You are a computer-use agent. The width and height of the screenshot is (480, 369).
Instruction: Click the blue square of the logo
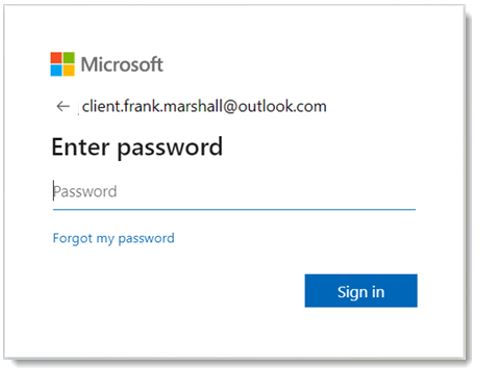click(56, 70)
